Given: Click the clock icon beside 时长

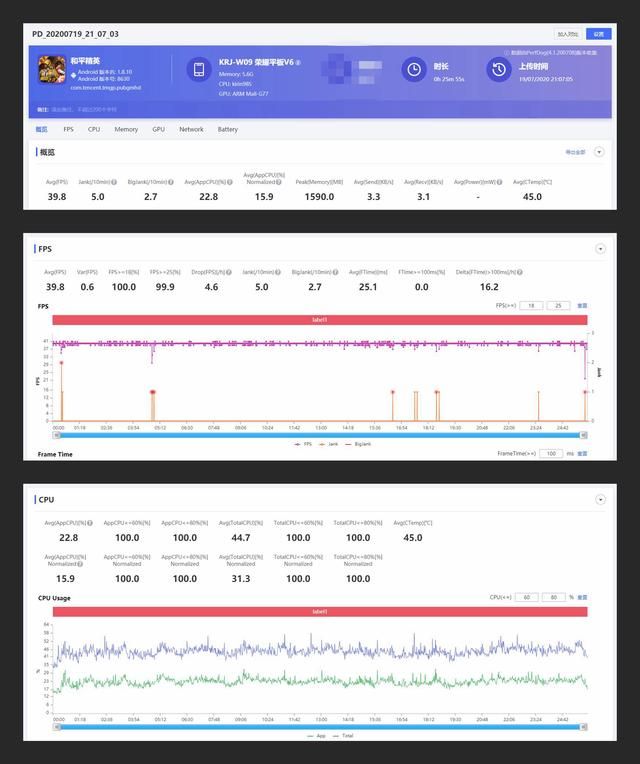Looking at the screenshot, I should tap(414, 69).
